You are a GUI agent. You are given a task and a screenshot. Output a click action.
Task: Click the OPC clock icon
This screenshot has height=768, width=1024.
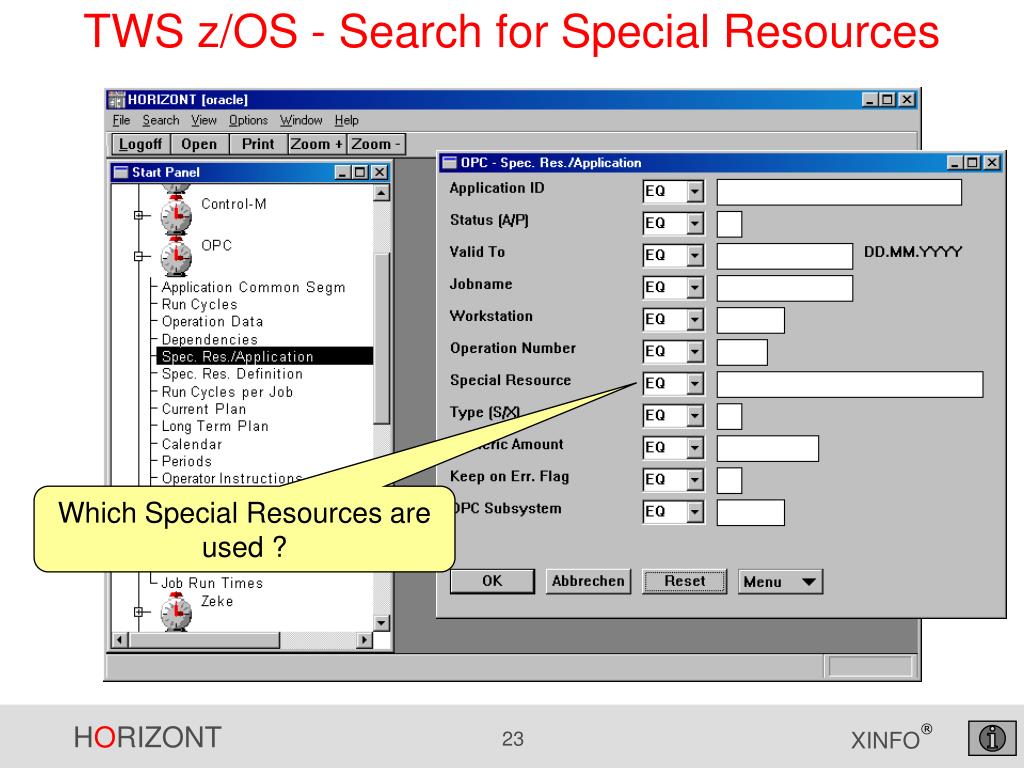click(x=176, y=257)
